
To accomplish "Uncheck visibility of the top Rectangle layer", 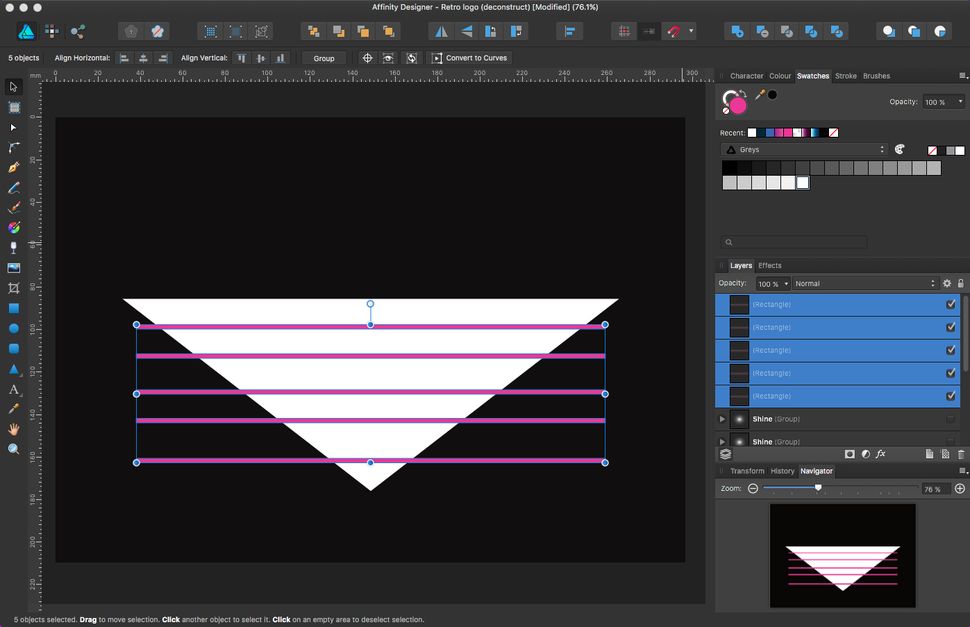I will coord(949,304).
